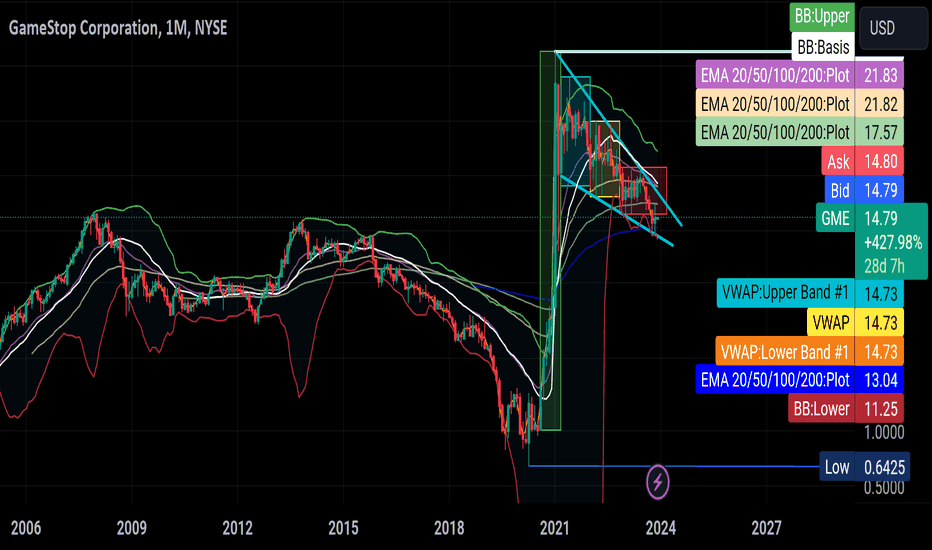Click the 2018 label on time axis
932x550 pixels.
[x=449, y=527]
